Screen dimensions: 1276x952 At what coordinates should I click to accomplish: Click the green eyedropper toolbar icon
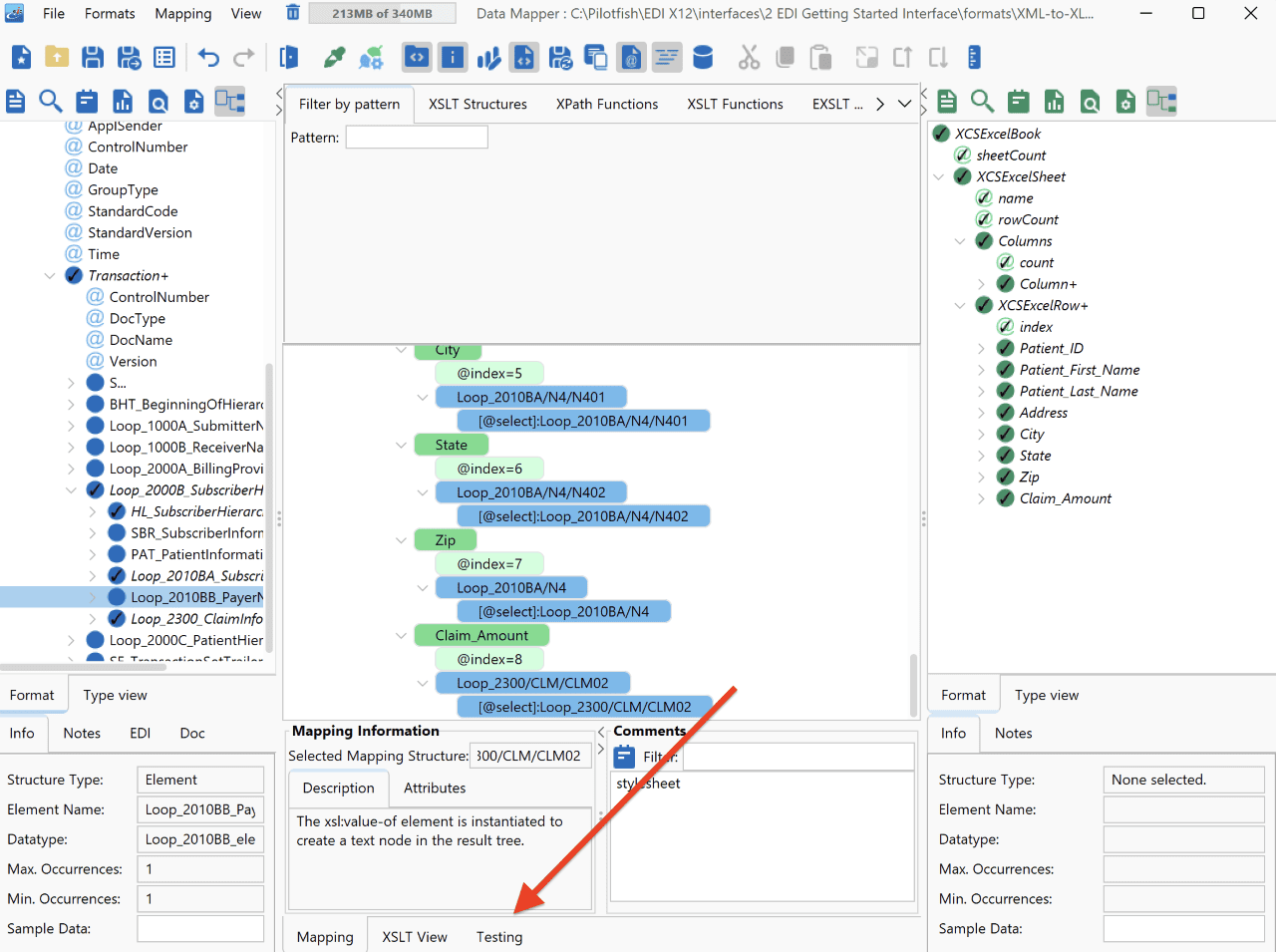[x=335, y=58]
